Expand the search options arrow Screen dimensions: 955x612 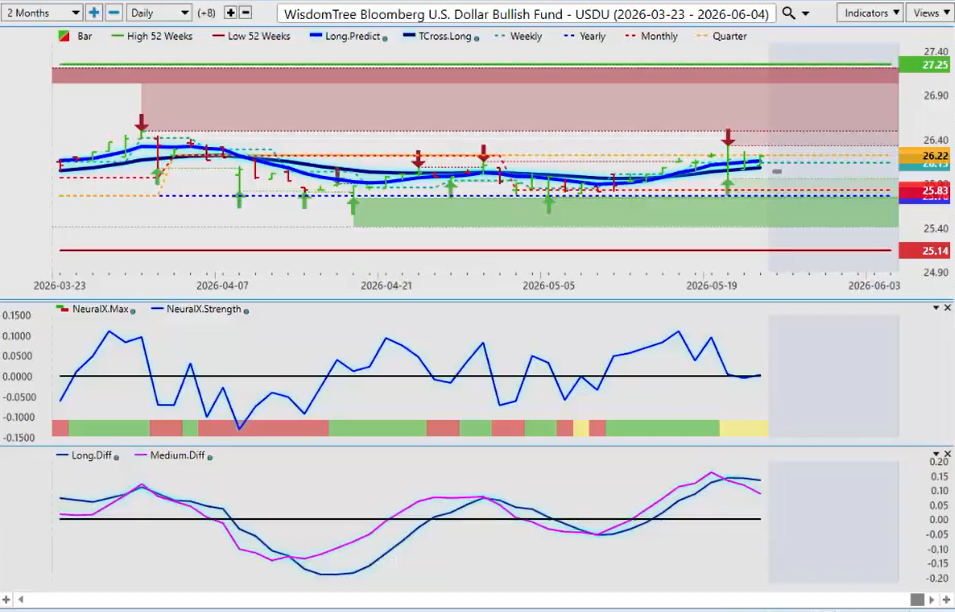(806, 13)
